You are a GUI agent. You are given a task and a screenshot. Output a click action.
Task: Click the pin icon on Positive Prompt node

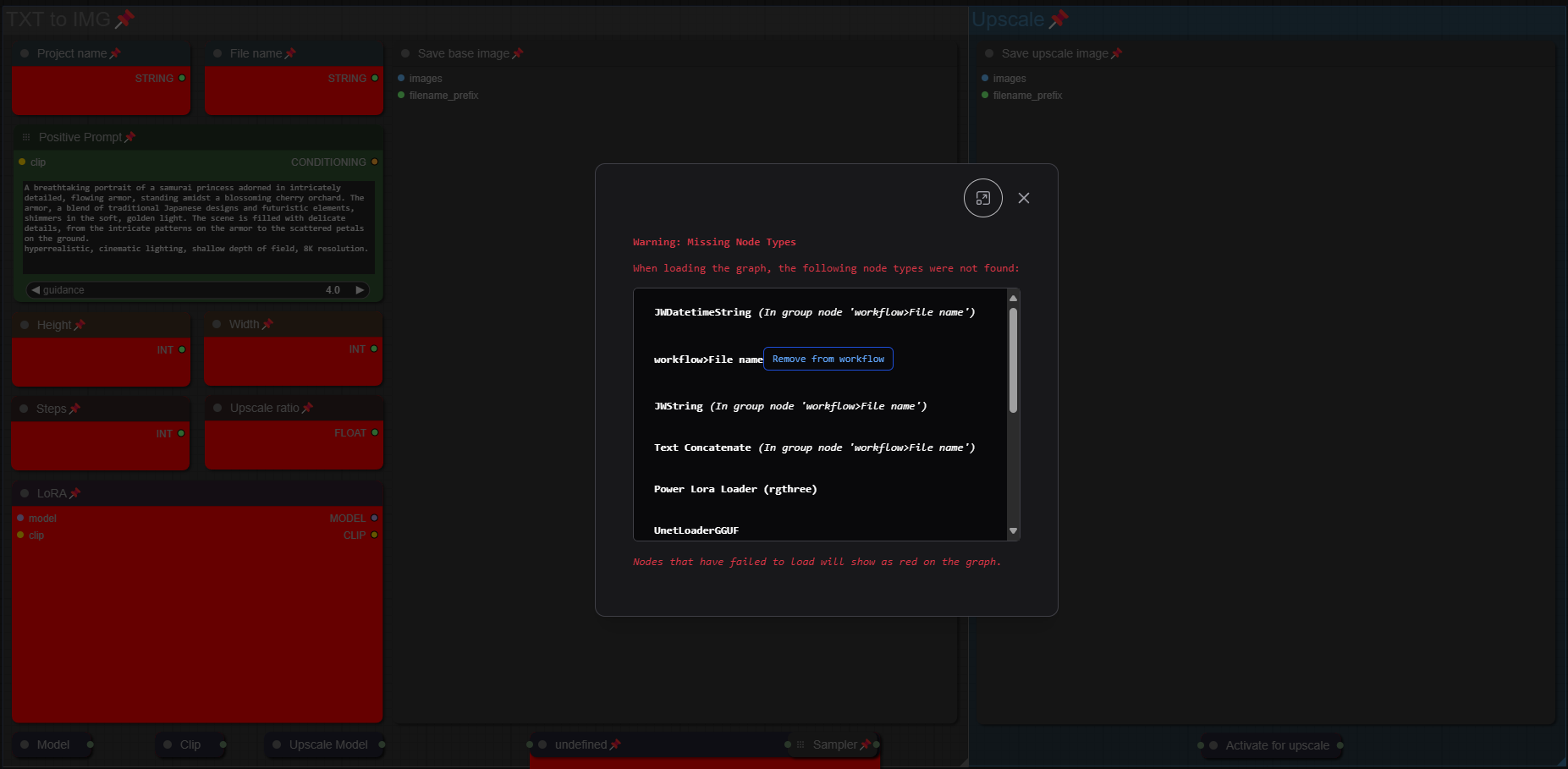129,137
